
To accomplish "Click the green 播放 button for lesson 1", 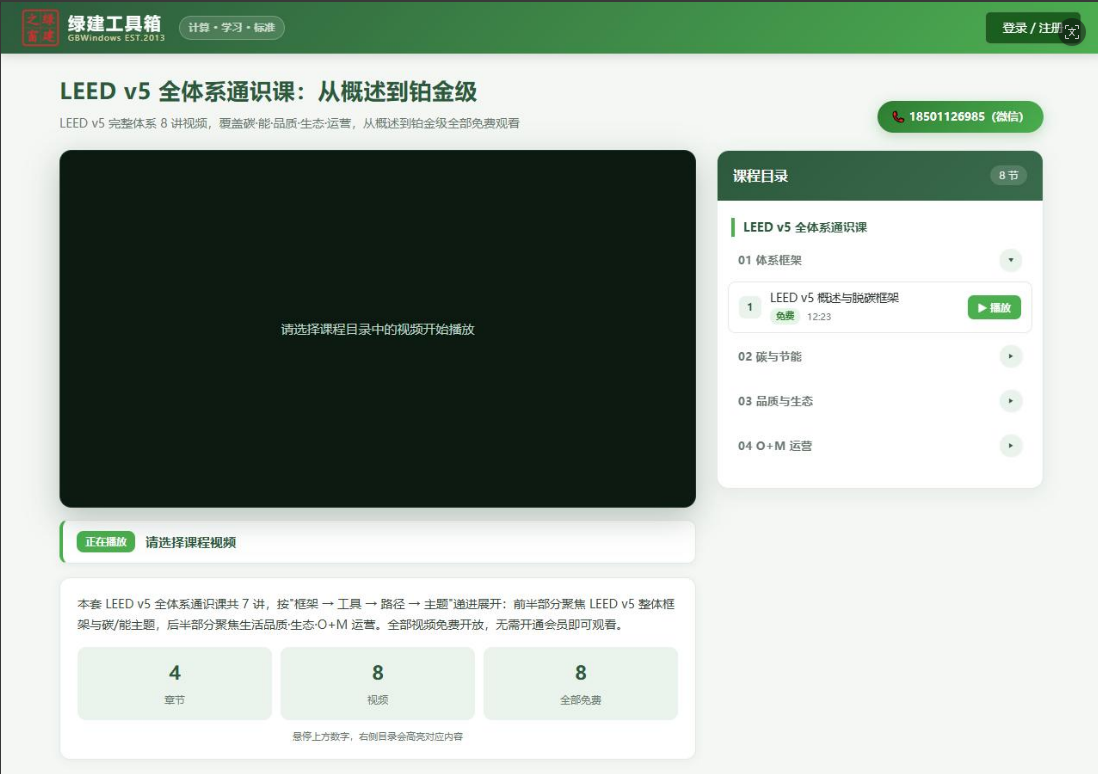I will [x=994, y=307].
